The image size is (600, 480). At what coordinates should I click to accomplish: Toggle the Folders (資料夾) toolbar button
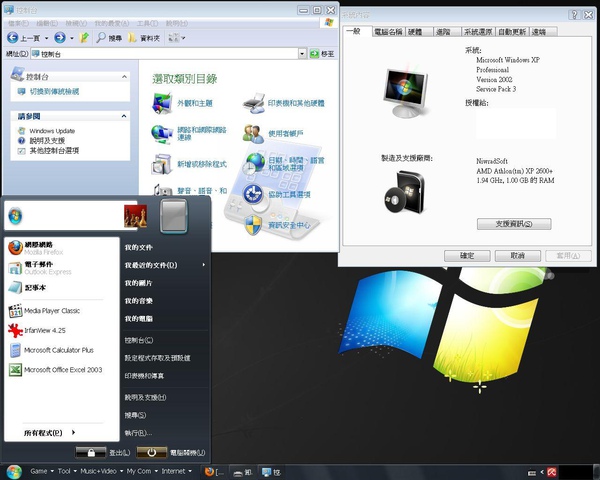pos(144,38)
